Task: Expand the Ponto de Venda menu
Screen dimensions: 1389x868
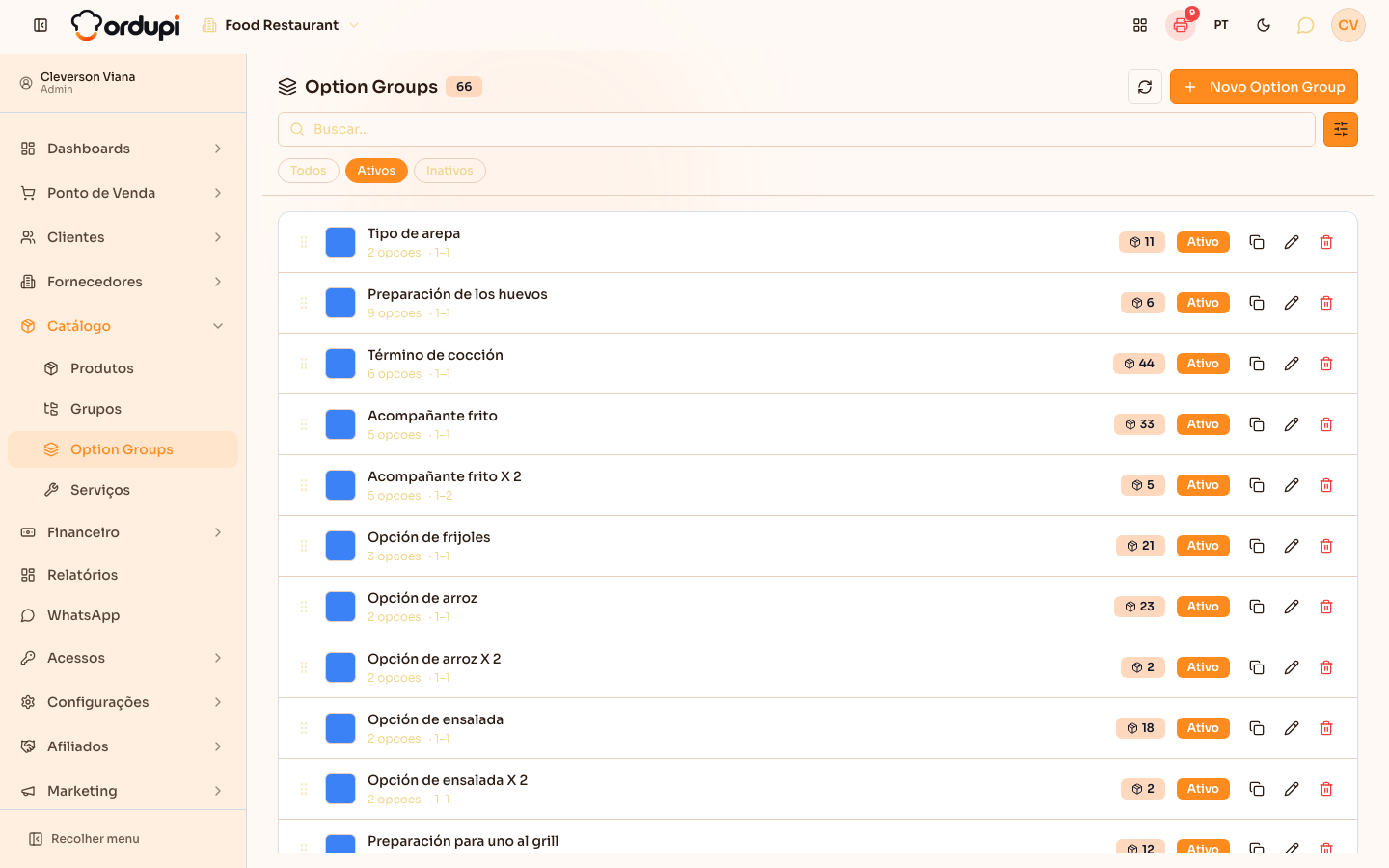Action: coord(123,193)
